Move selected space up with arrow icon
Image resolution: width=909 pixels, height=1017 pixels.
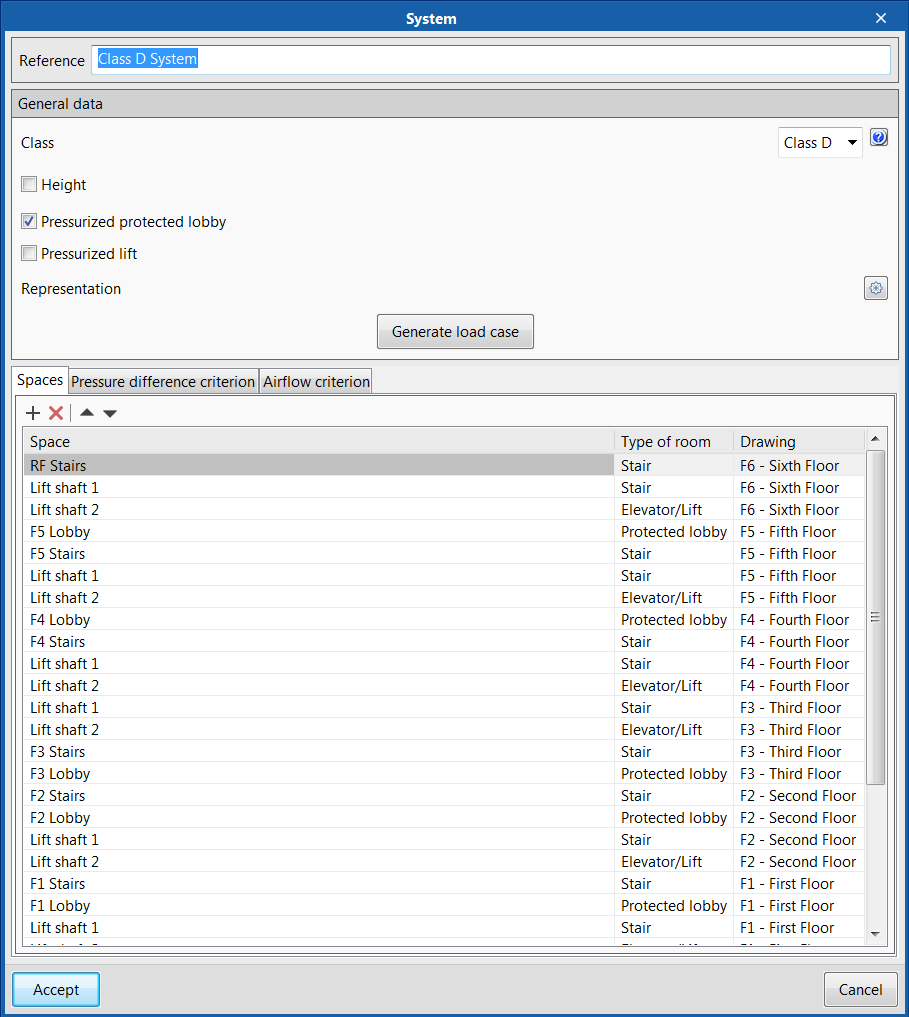coord(87,413)
